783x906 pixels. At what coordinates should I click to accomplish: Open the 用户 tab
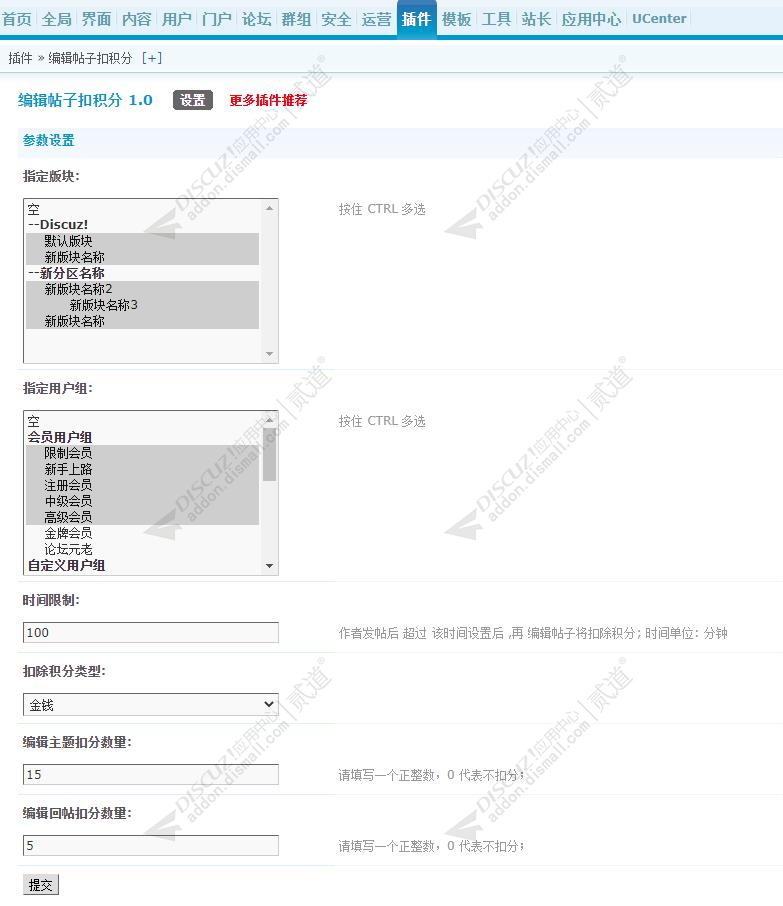pyautogui.click(x=176, y=19)
